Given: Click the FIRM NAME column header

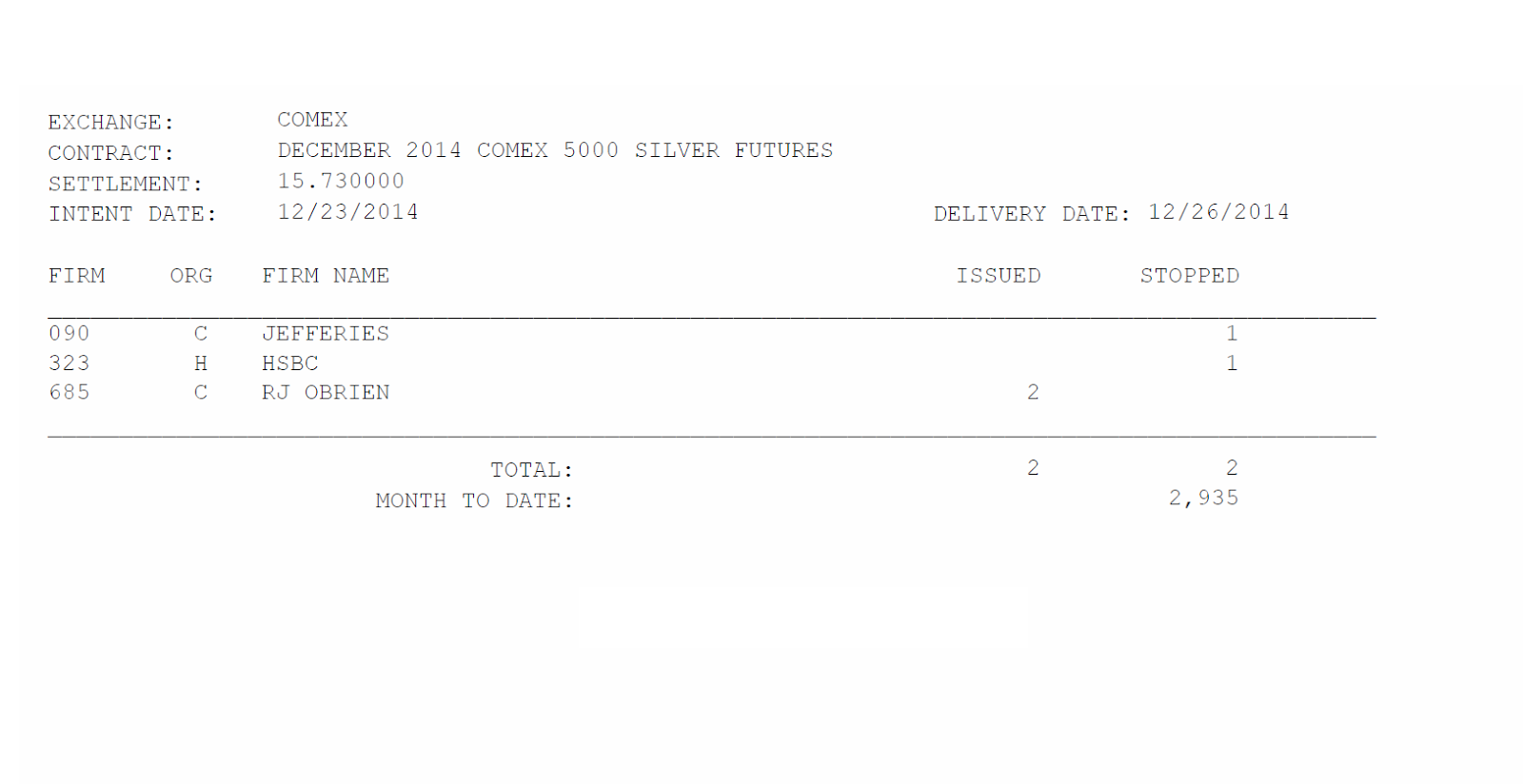Looking at the screenshot, I should pos(326,276).
